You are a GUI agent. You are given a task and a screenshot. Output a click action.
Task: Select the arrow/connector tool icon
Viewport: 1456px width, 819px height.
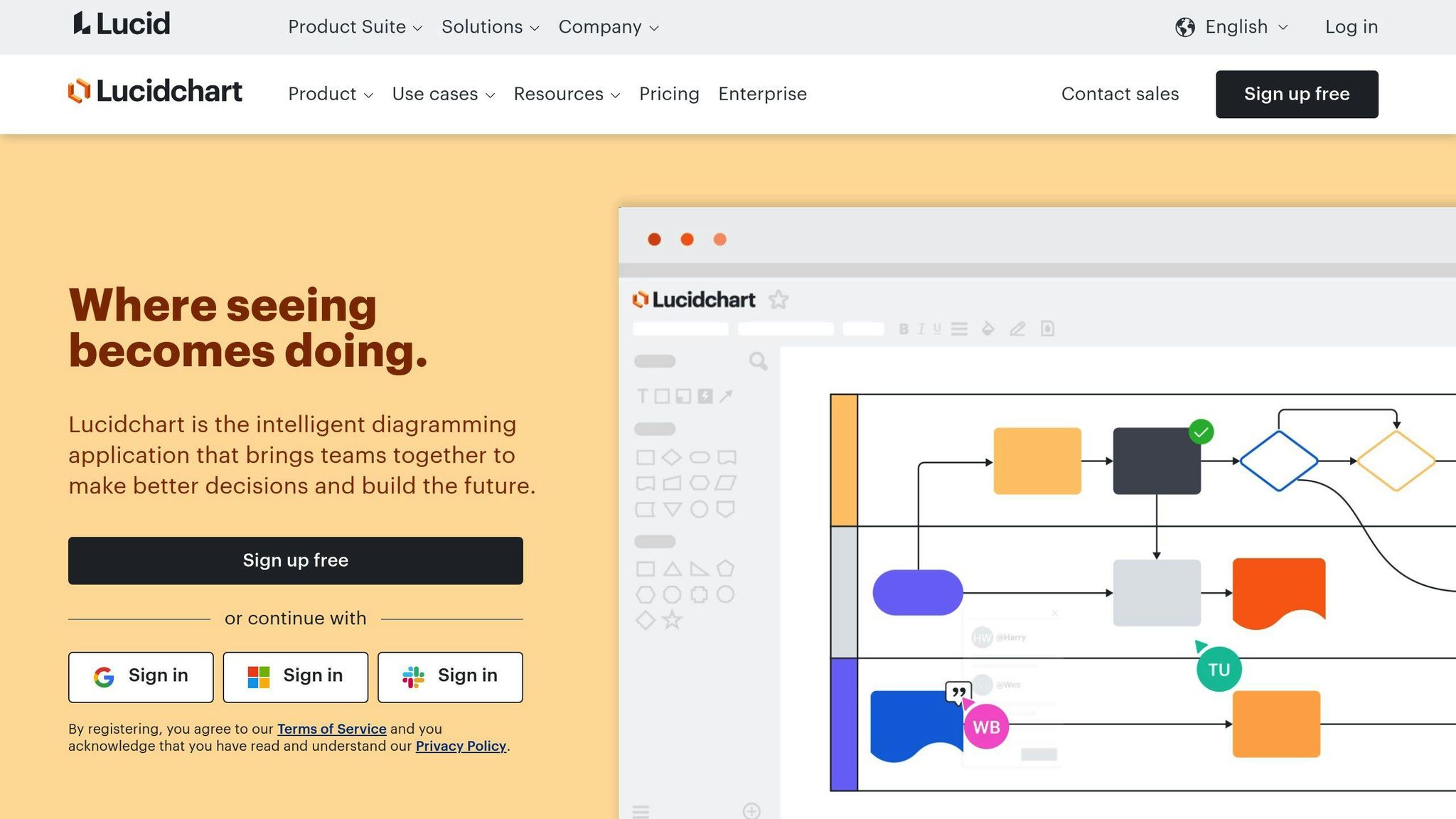pyautogui.click(x=727, y=396)
